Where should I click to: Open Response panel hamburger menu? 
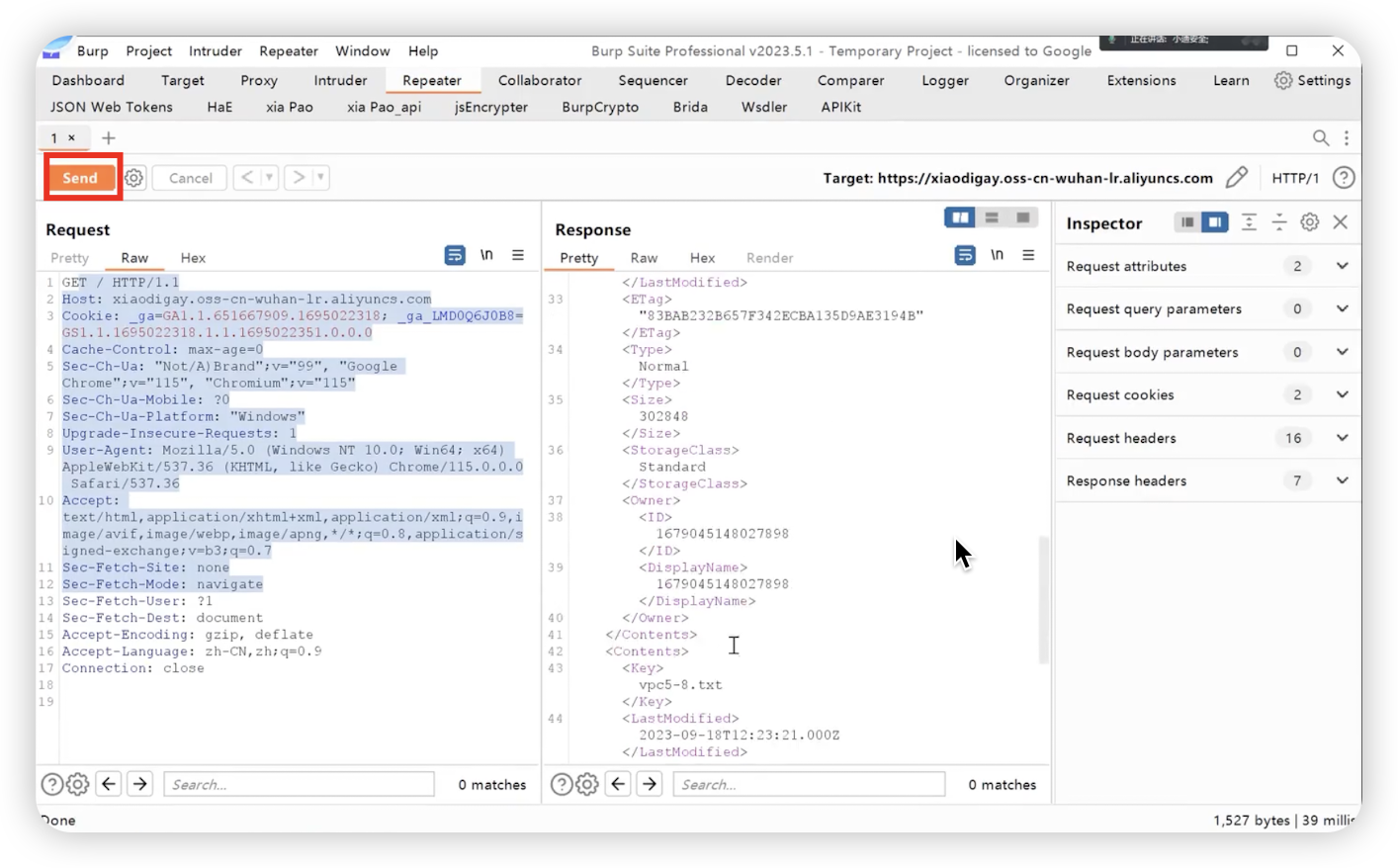point(1028,255)
